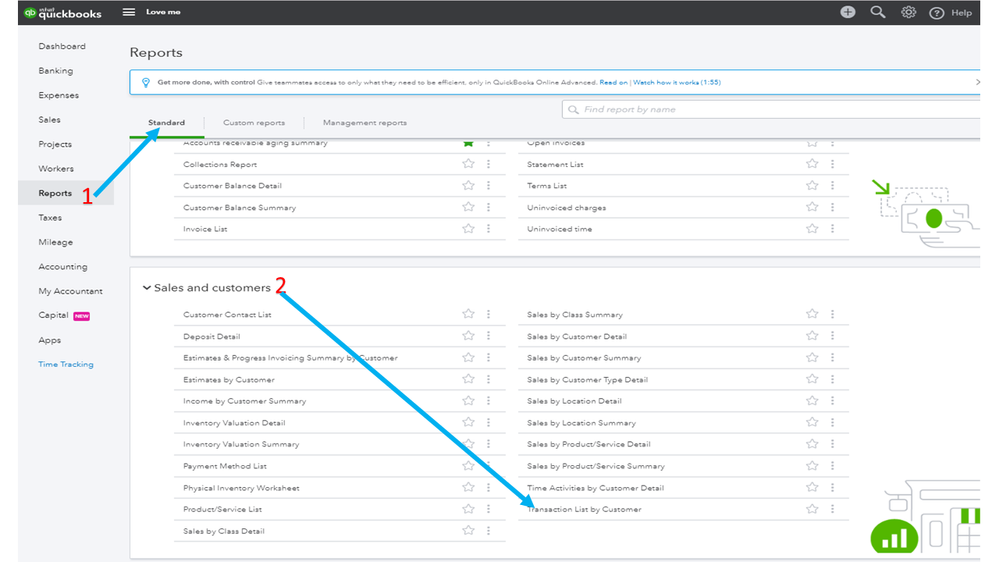
Task: Open Projects in sidebar
Action: point(55,144)
